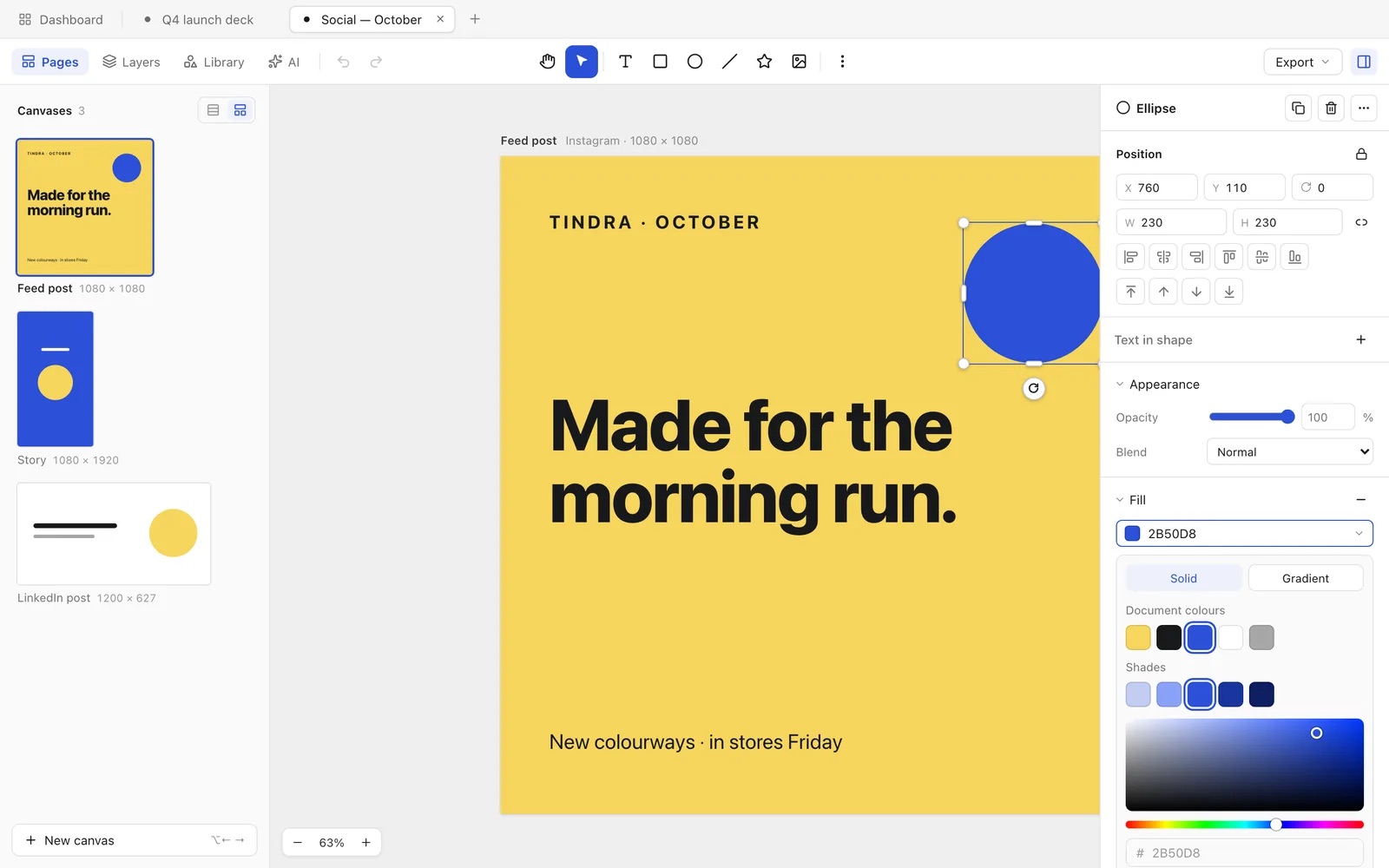The width and height of the screenshot is (1389, 868).
Task: Click the X position input field
Action: pyautogui.click(x=1156, y=187)
